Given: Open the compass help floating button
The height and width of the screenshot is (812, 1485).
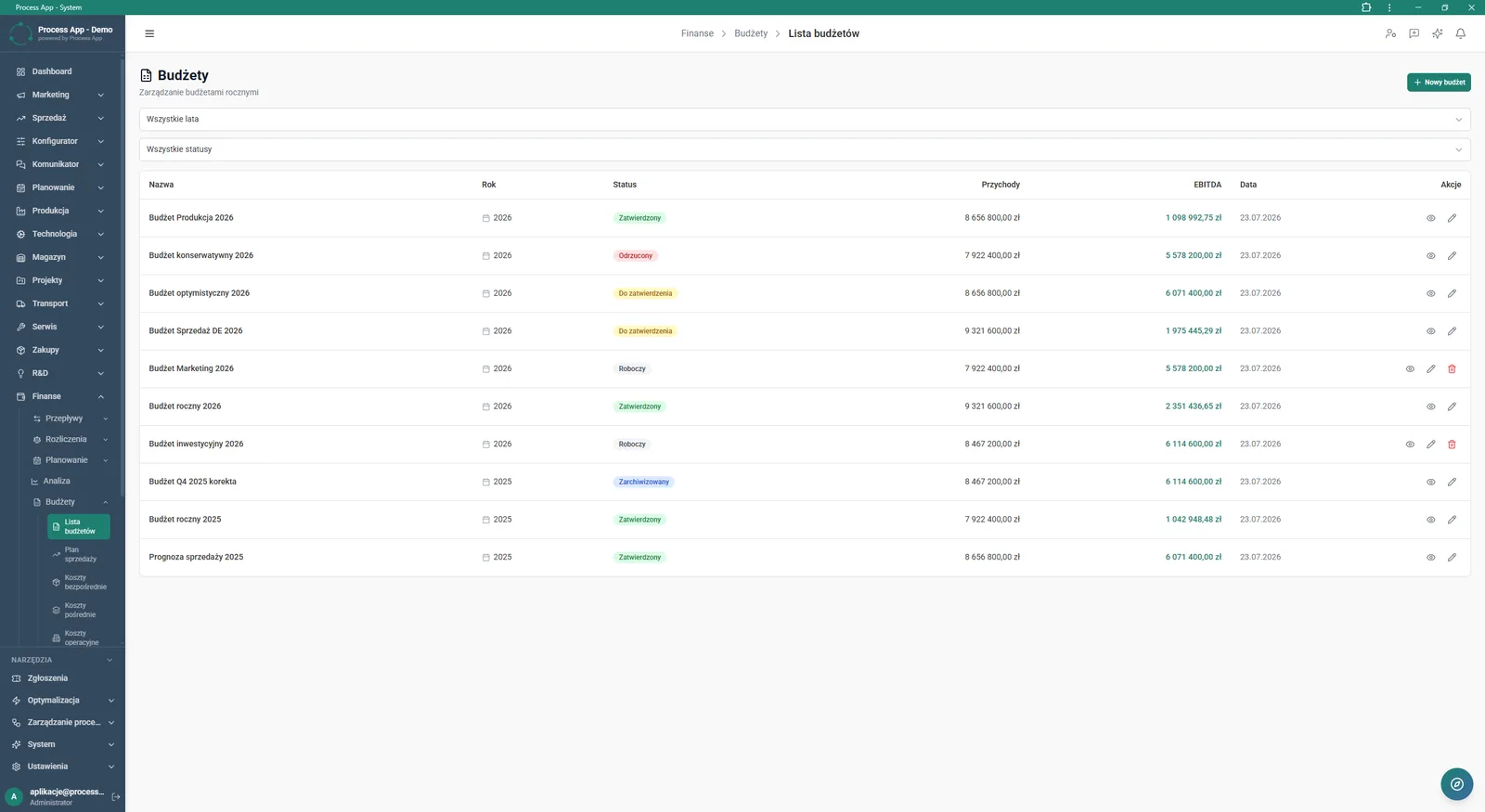Looking at the screenshot, I should click(1457, 784).
